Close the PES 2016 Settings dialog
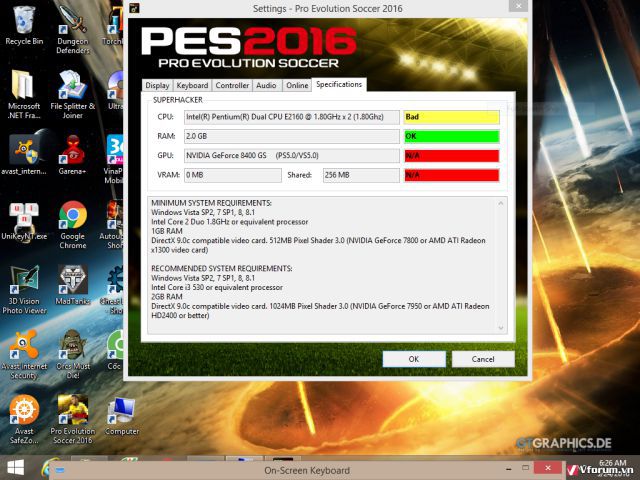The width and height of the screenshot is (640, 480). 518,6
